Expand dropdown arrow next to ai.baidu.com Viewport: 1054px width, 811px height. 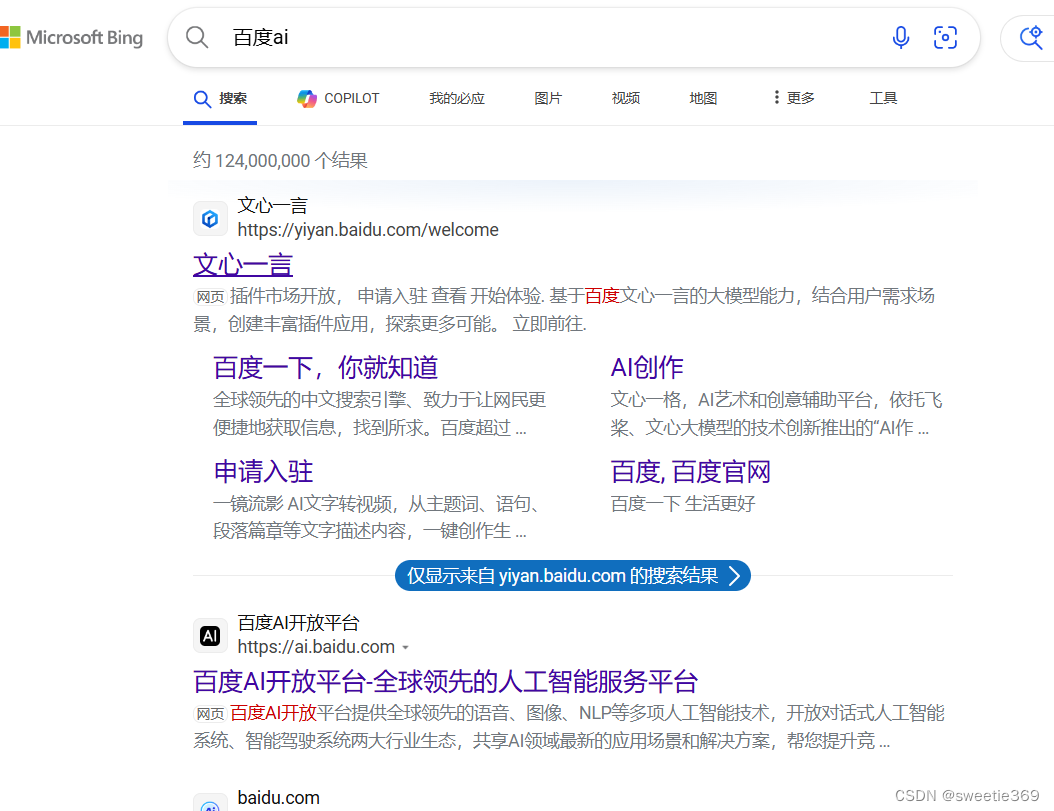pos(405,648)
